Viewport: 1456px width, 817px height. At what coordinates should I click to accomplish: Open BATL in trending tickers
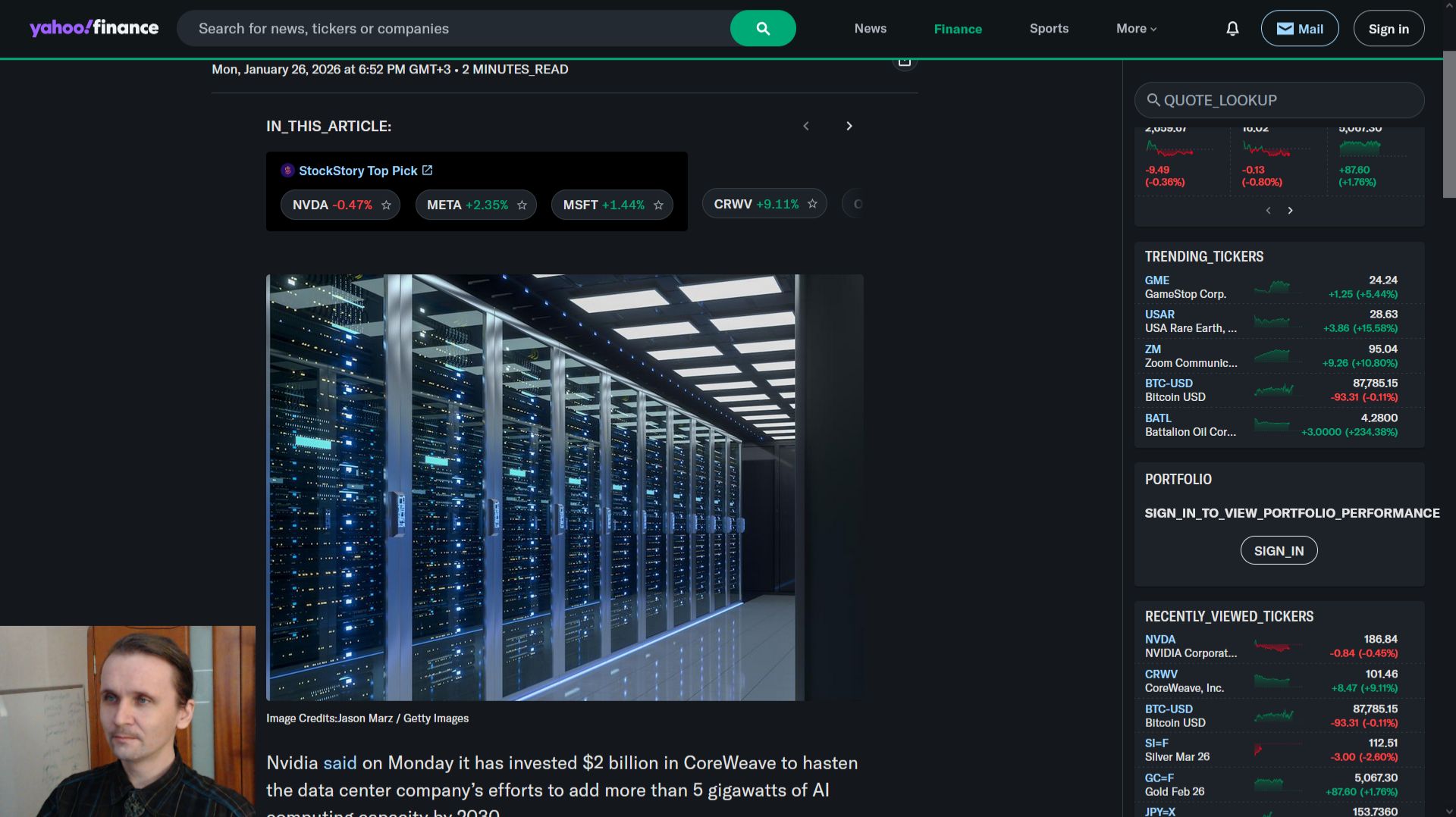pos(1158,418)
